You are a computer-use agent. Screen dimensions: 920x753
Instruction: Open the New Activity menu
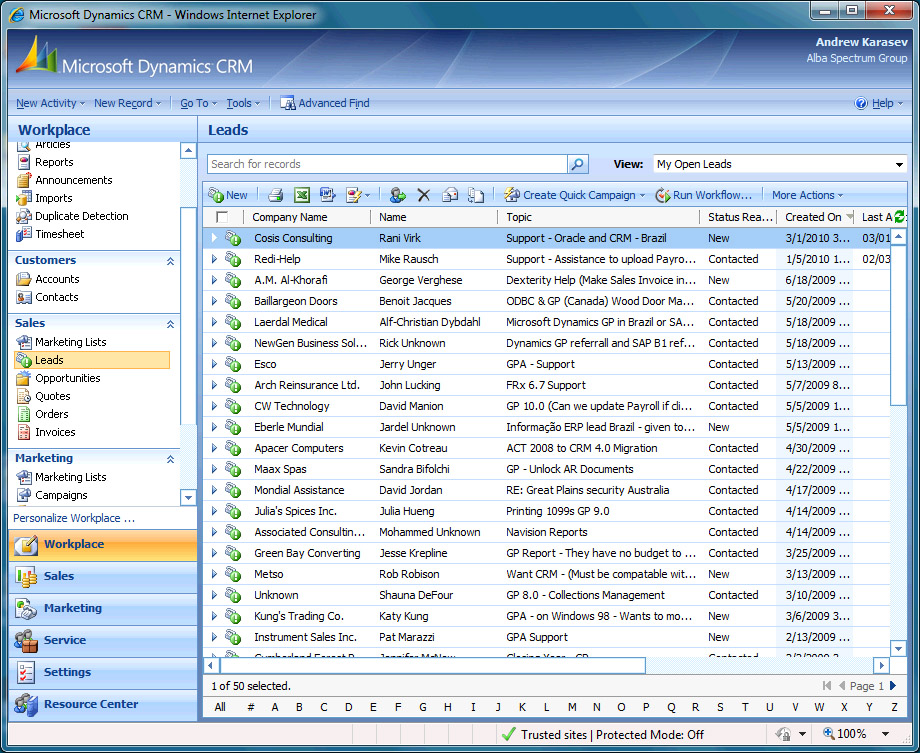pos(50,103)
